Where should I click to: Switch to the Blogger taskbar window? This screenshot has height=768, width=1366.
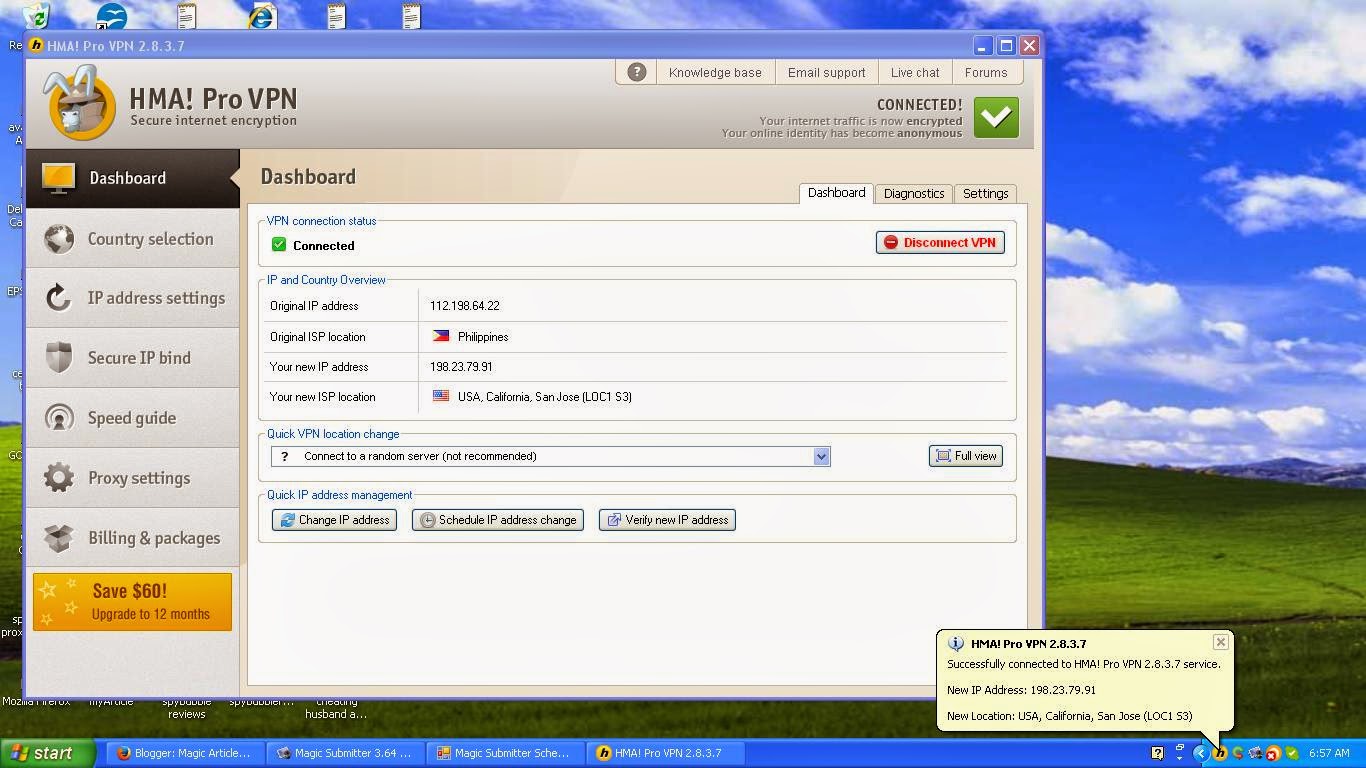tap(185, 753)
